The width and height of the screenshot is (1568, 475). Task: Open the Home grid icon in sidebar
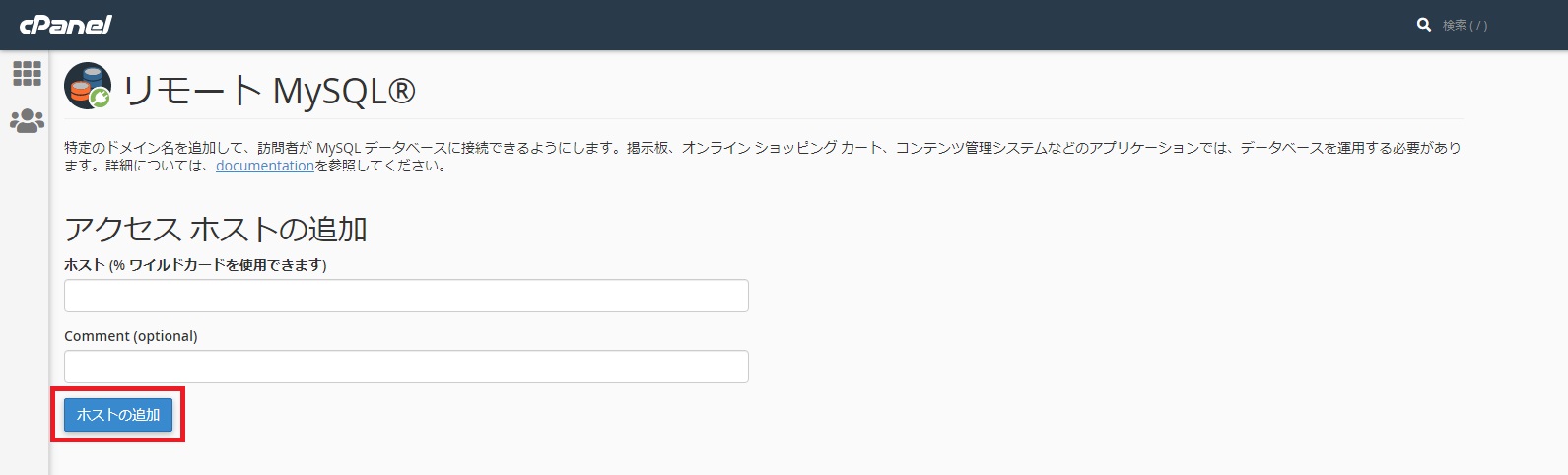27,73
